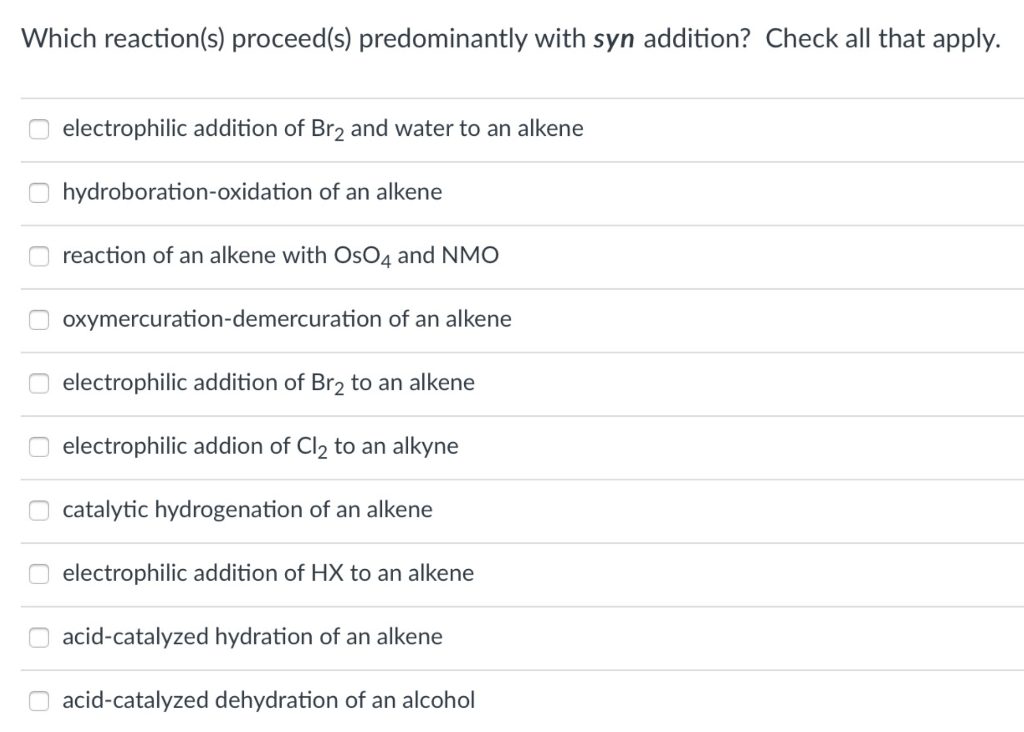The image size is (1024, 732).
Task: Select electrophilic addition of Br2 to alkene
Action: (x=38, y=383)
